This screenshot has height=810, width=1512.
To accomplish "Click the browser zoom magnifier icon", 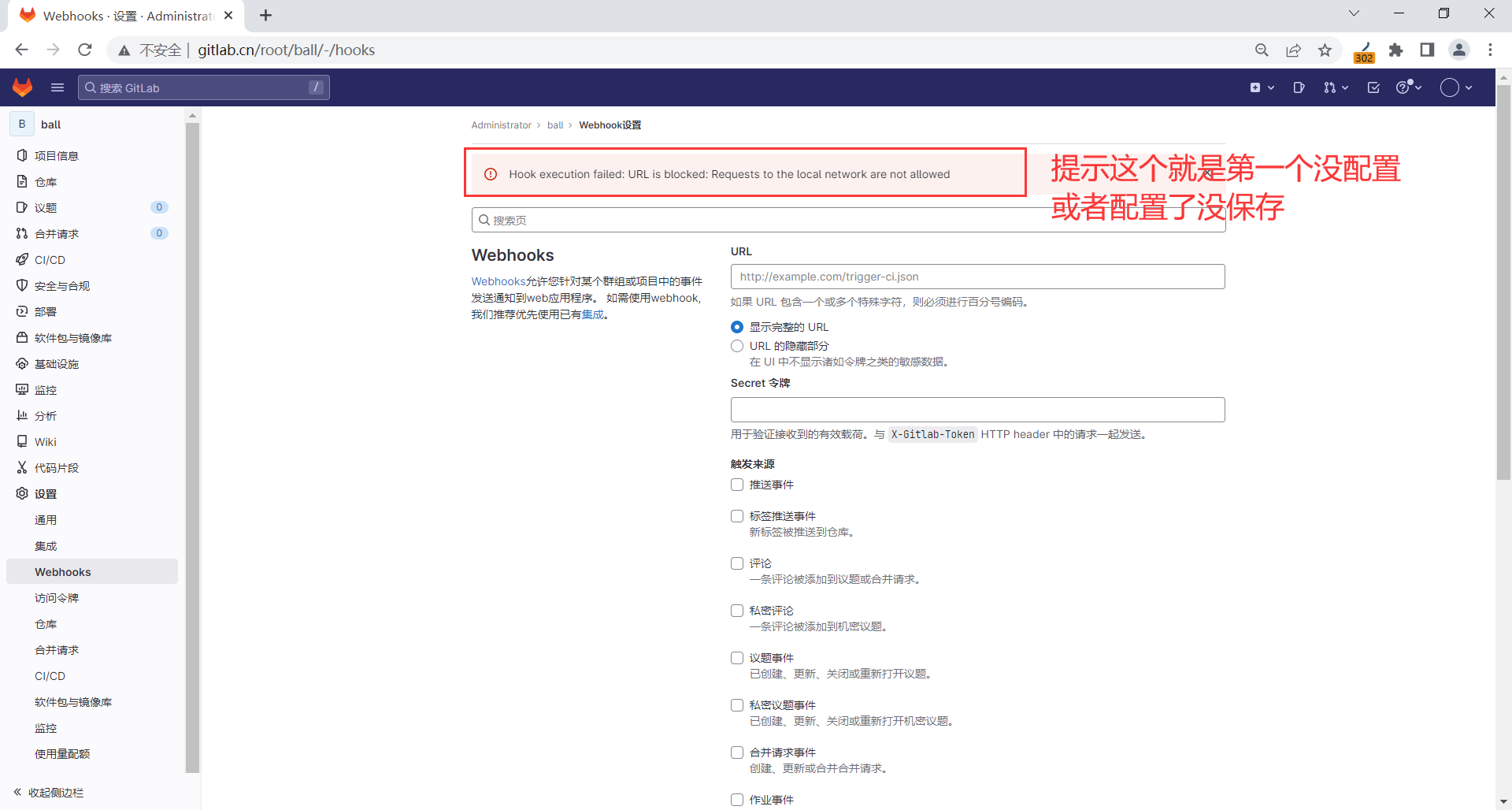I will (x=1262, y=50).
